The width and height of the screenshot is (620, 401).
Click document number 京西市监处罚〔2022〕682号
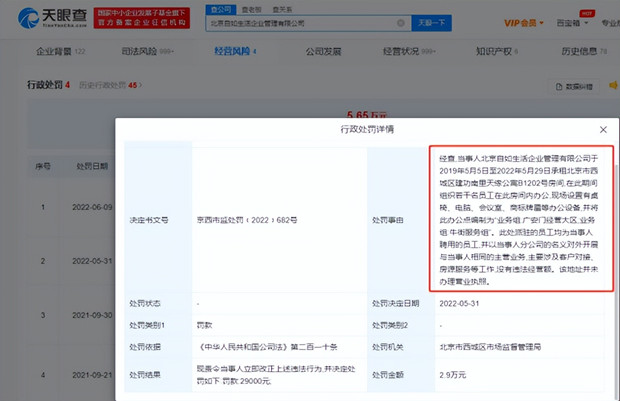coord(247,220)
